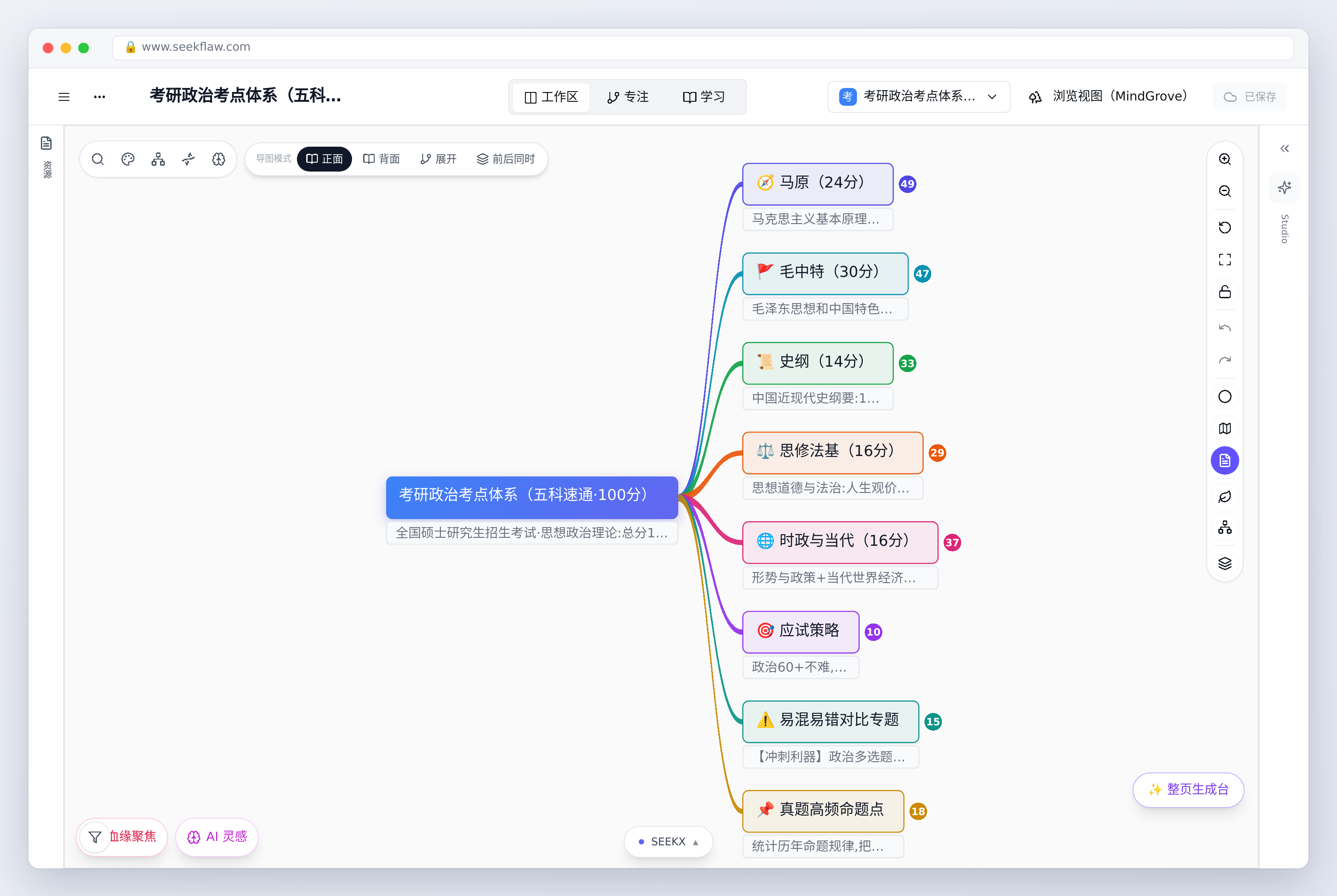Click the layers stack icon in right toolbar
This screenshot has width=1337, height=896.
[x=1225, y=564]
